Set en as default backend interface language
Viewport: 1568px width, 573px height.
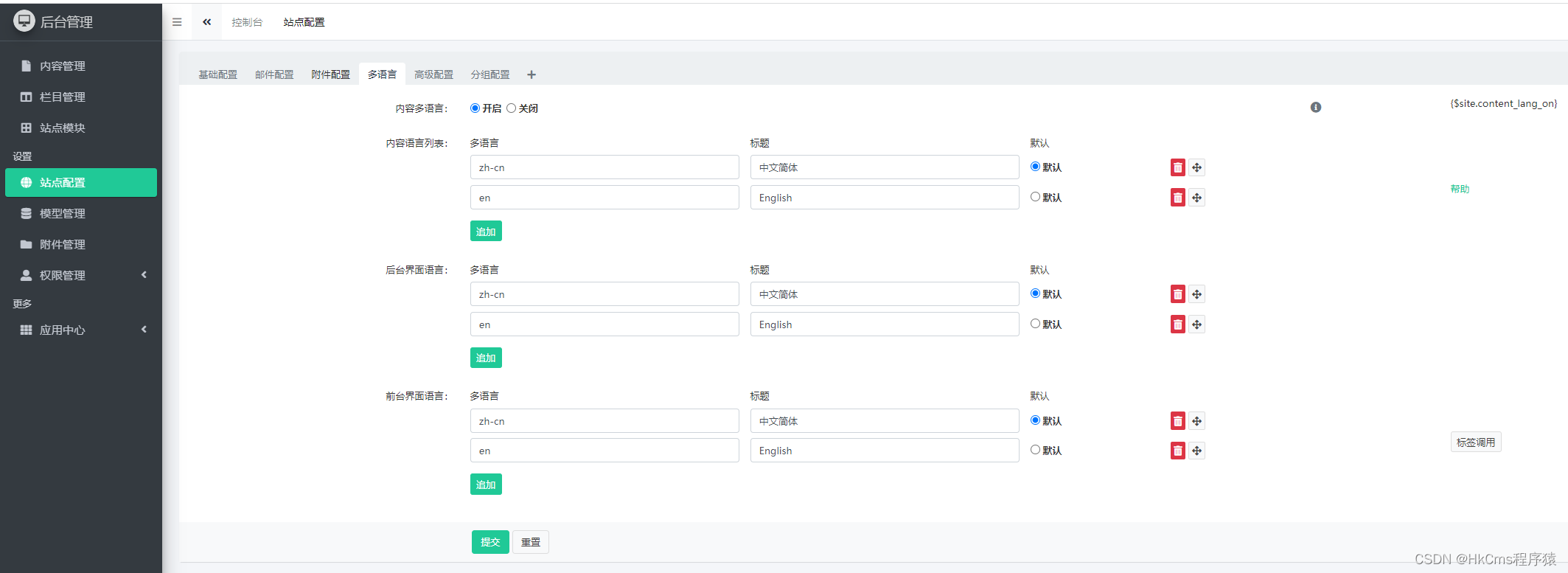[1035, 324]
